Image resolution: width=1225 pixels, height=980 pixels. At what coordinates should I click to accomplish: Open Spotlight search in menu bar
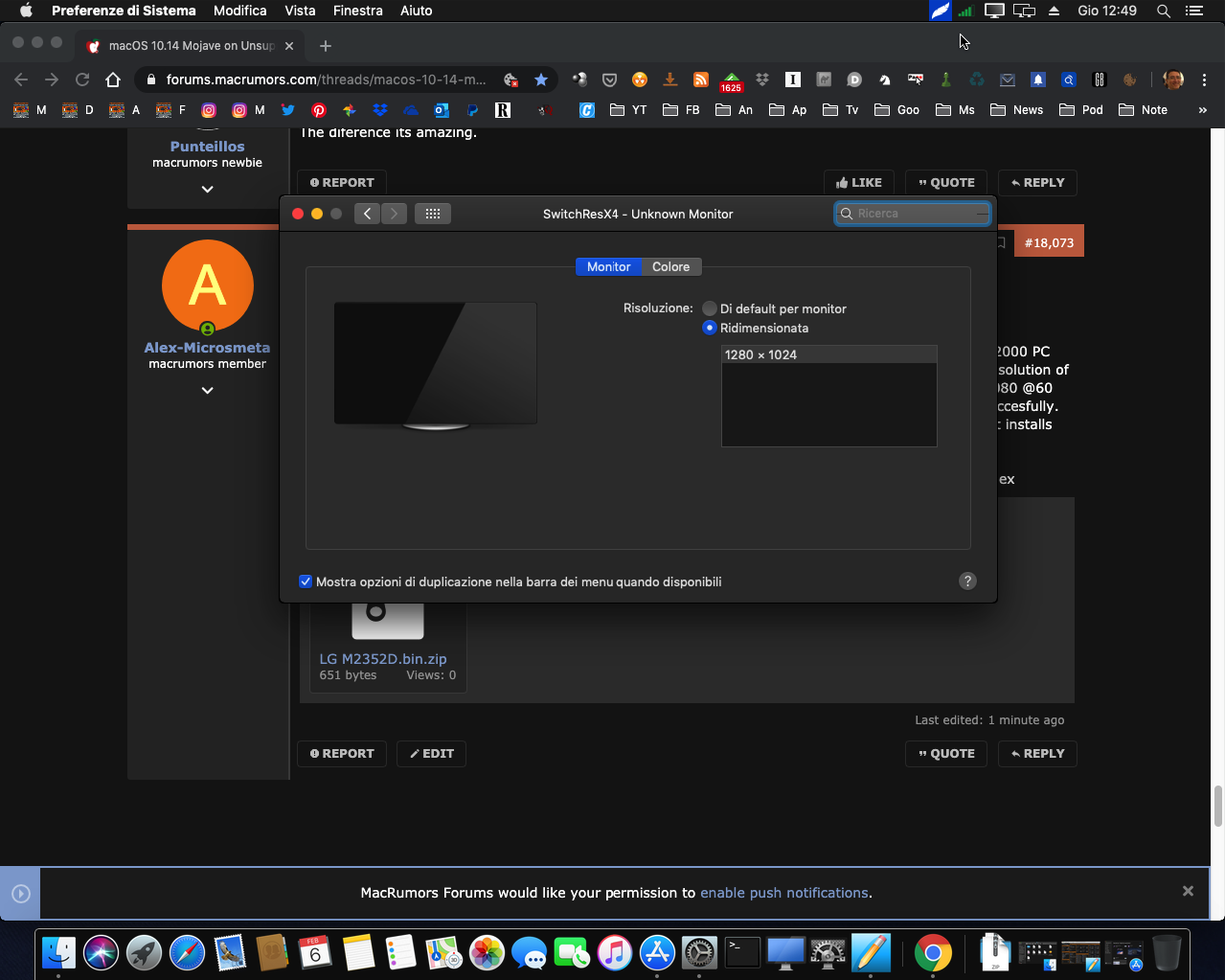click(1163, 11)
